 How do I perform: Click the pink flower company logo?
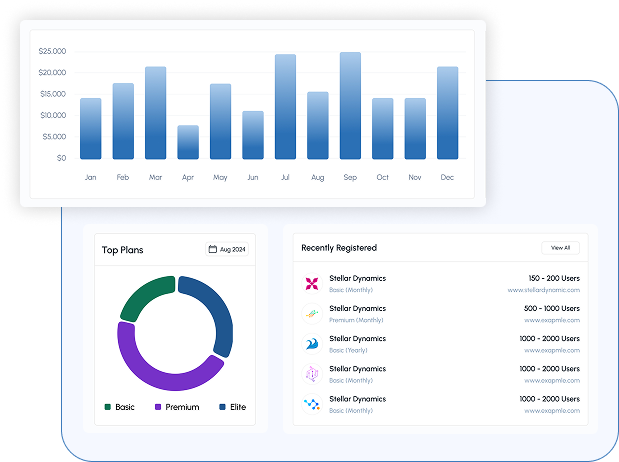[311, 283]
